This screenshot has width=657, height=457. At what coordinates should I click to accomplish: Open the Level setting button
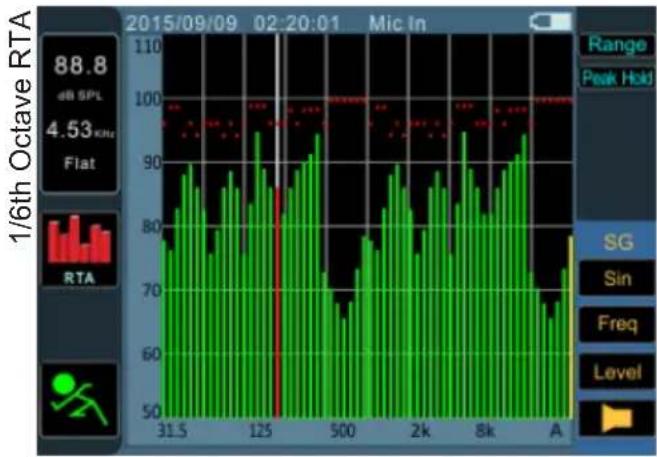(x=618, y=372)
